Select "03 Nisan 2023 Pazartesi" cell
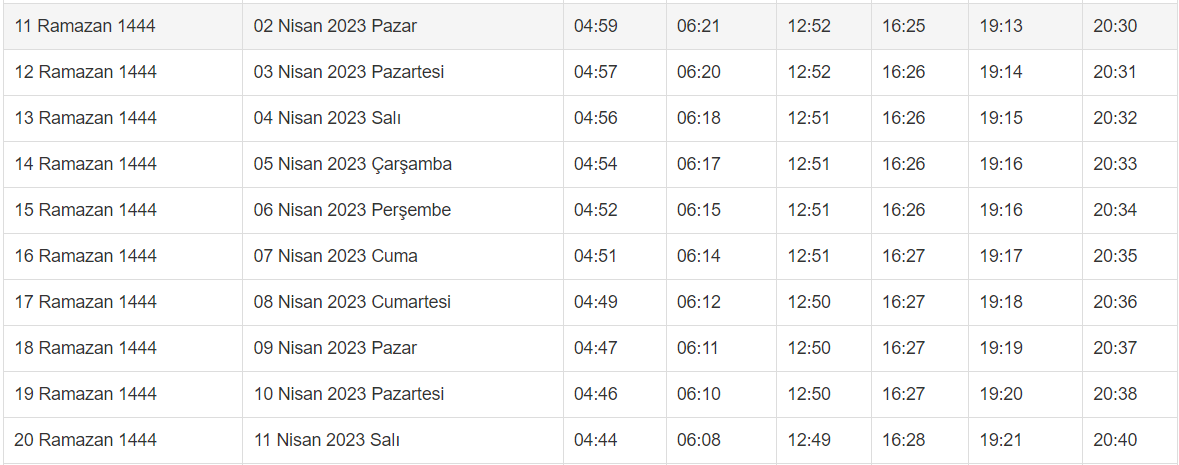Viewport: 1179px width, 465px height. (349, 72)
